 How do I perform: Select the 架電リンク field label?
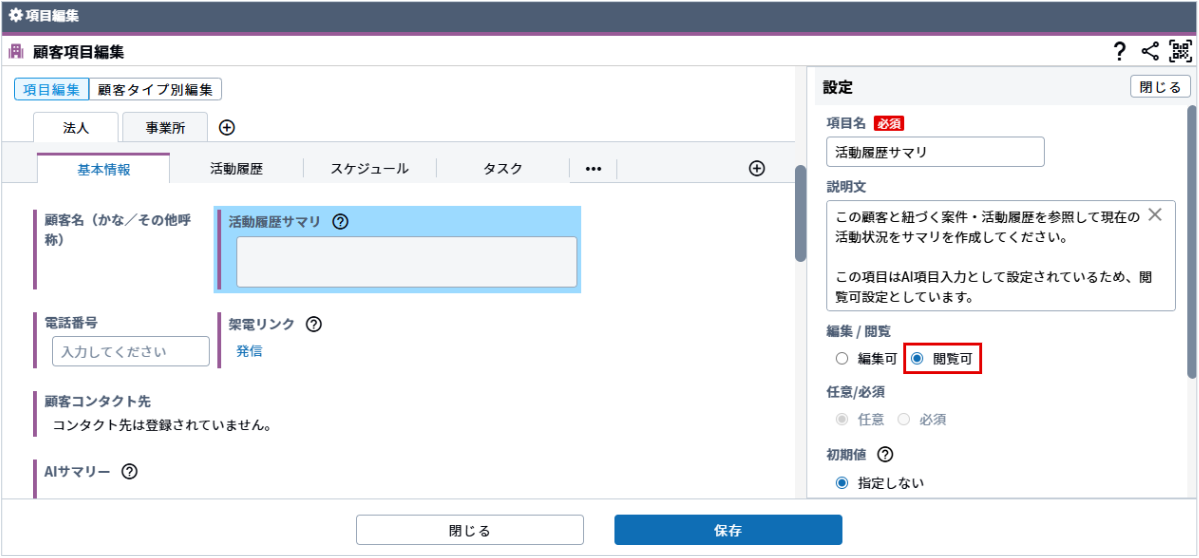pyautogui.click(x=262, y=324)
